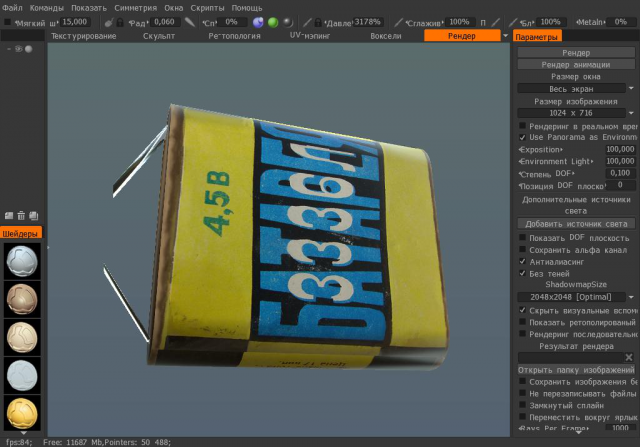
Task: Click the pen pressure icon beside Рад
Action: click(x=109, y=22)
